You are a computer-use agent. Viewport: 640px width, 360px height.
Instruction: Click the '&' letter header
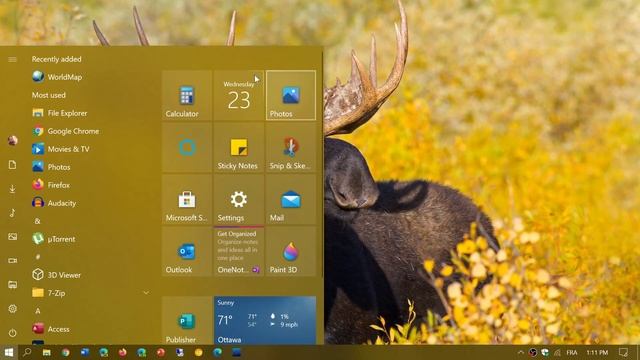pyautogui.click(x=38, y=221)
